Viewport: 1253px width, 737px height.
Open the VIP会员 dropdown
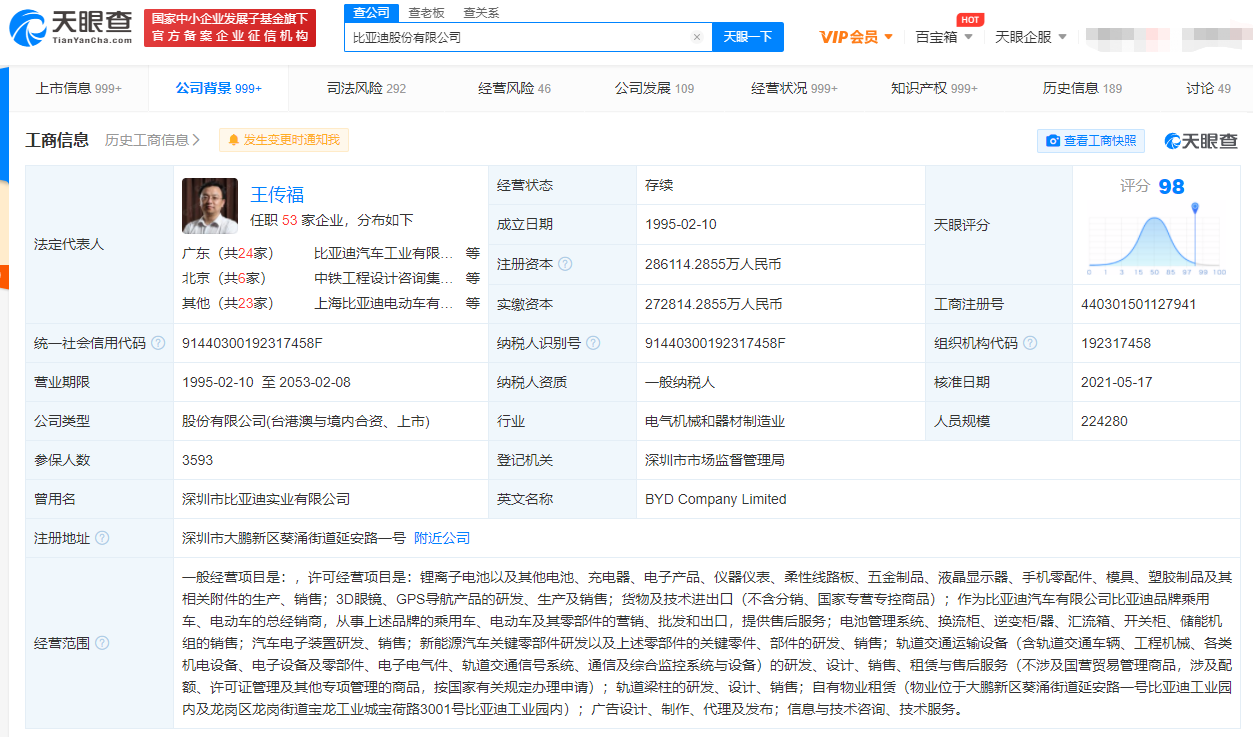(856, 37)
